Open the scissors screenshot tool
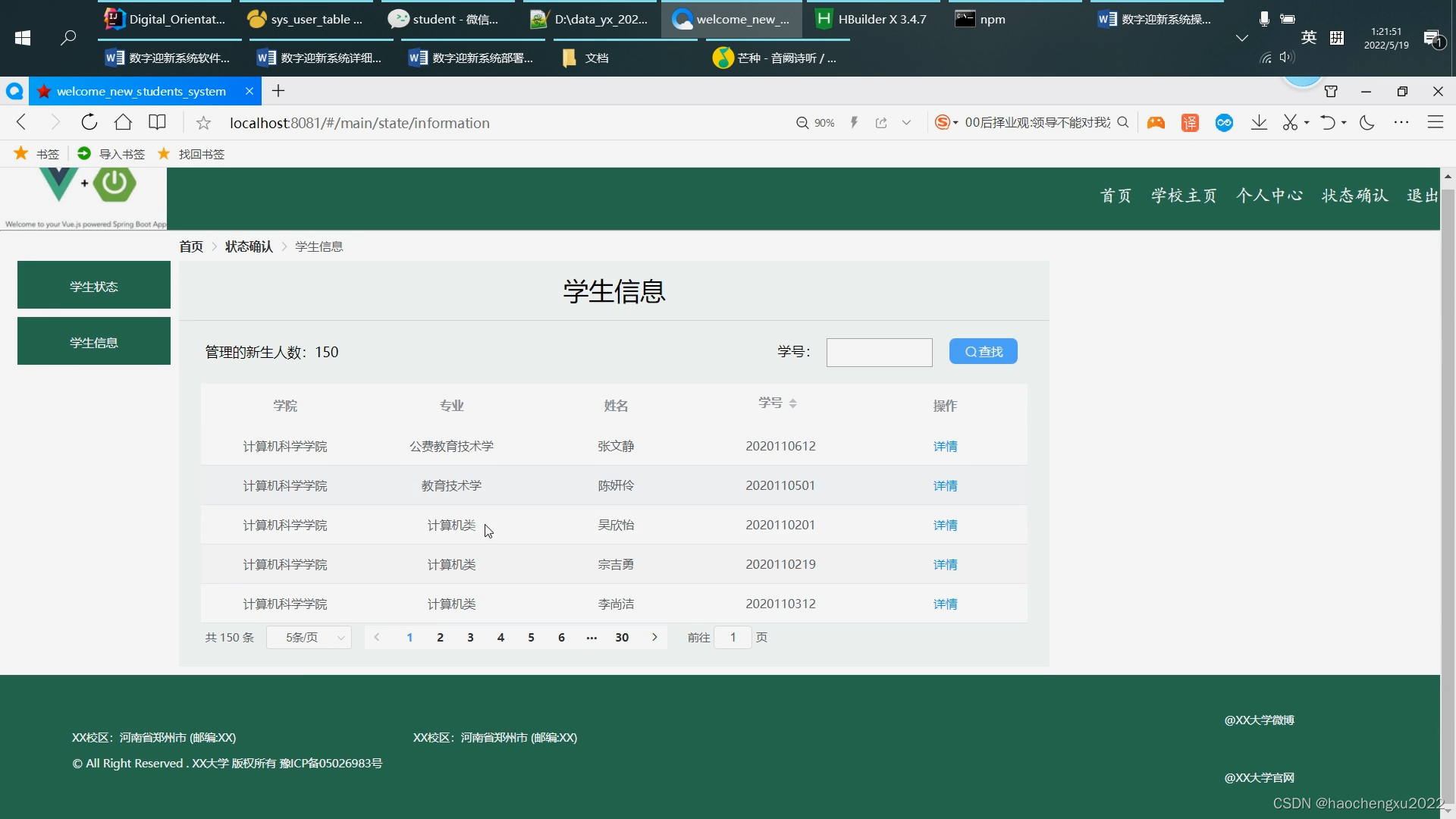1456x819 pixels. [1290, 123]
